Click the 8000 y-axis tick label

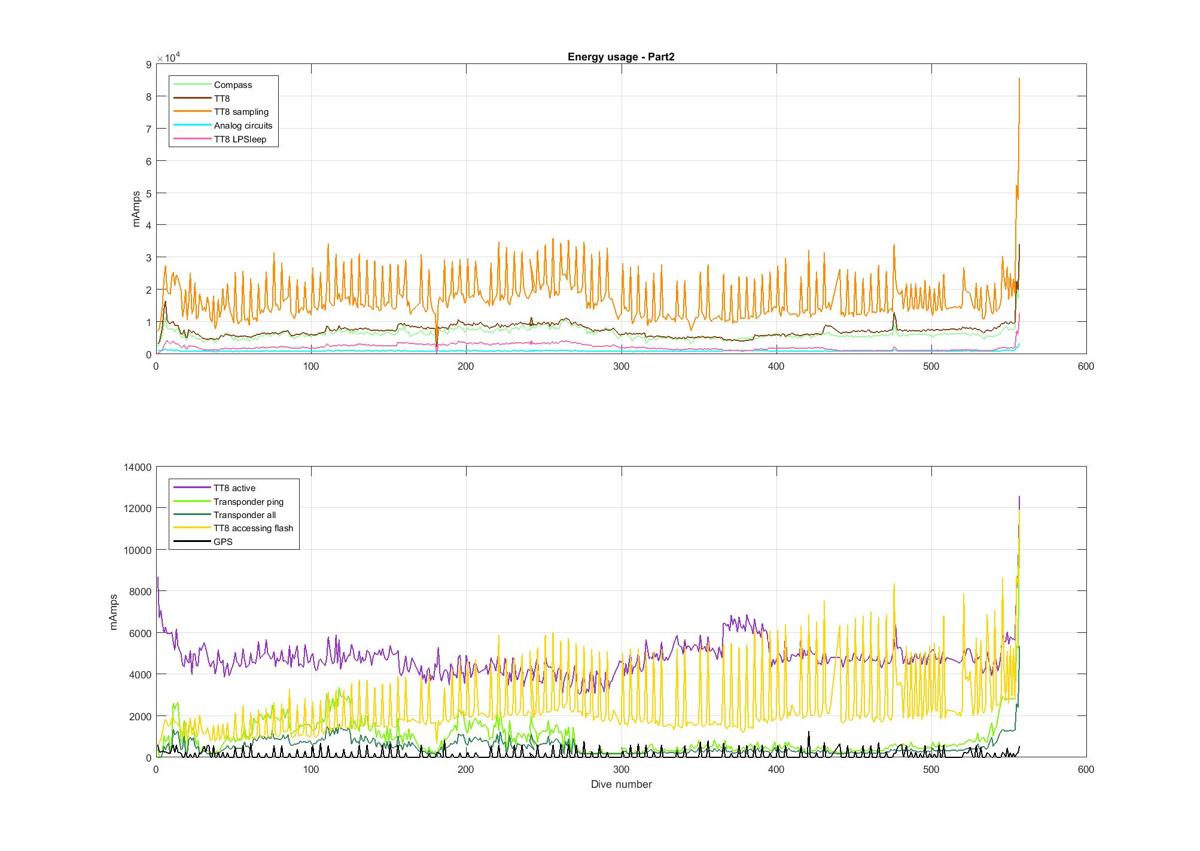point(138,591)
